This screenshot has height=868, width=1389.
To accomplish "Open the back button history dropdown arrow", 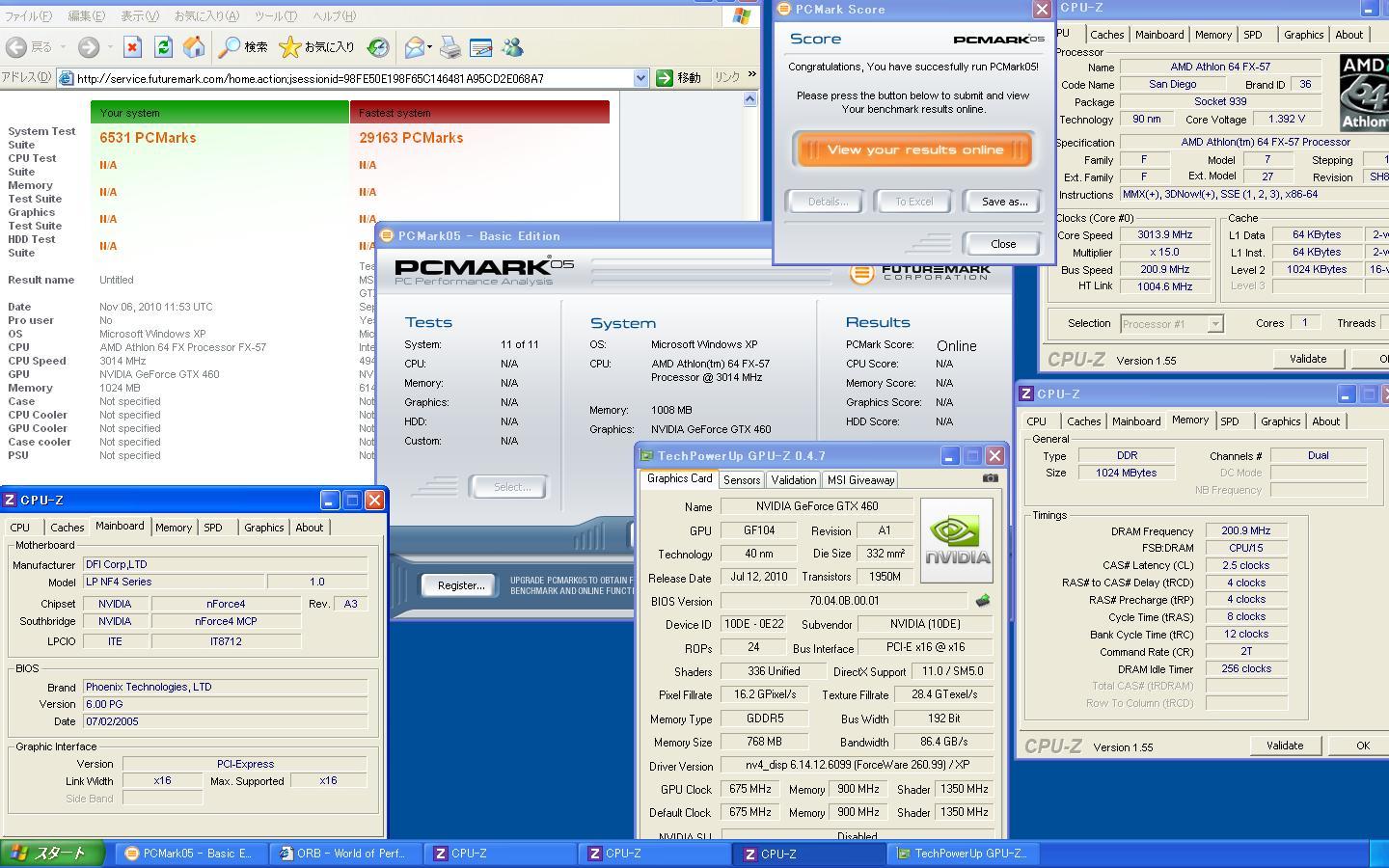I will point(63,47).
